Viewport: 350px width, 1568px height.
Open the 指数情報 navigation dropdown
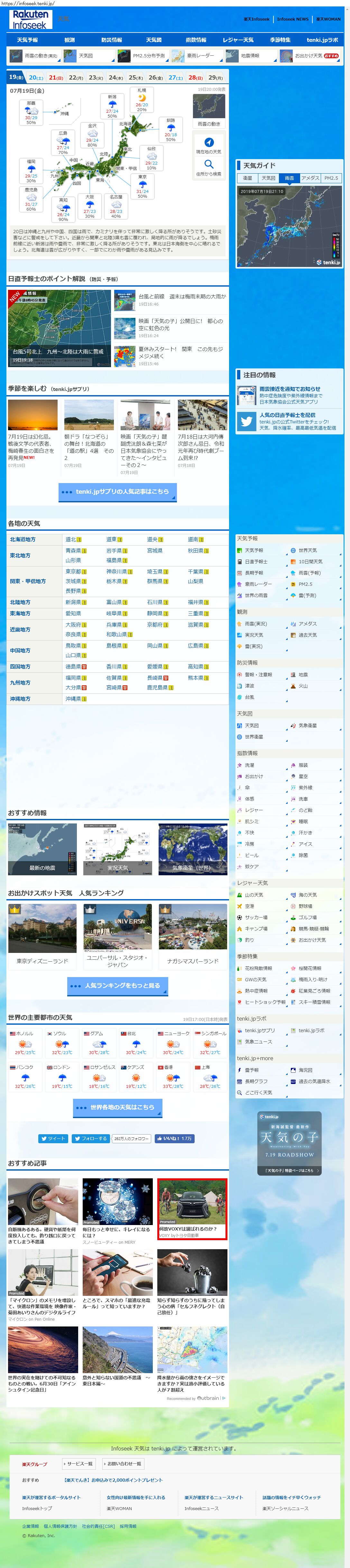coord(196,40)
